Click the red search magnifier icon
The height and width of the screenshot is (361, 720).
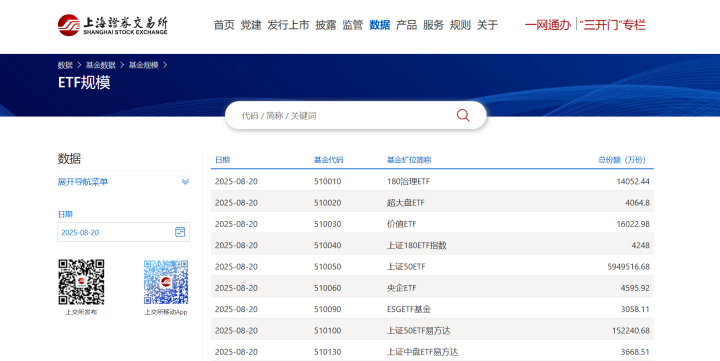click(x=463, y=115)
